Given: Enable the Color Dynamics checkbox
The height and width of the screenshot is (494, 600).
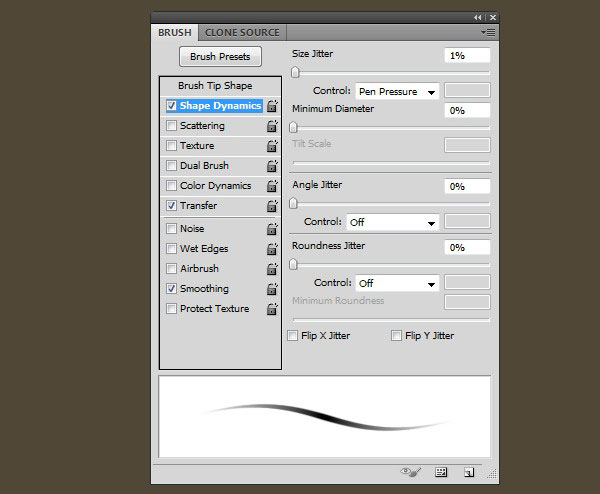Looking at the screenshot, I should coord(171,186).
